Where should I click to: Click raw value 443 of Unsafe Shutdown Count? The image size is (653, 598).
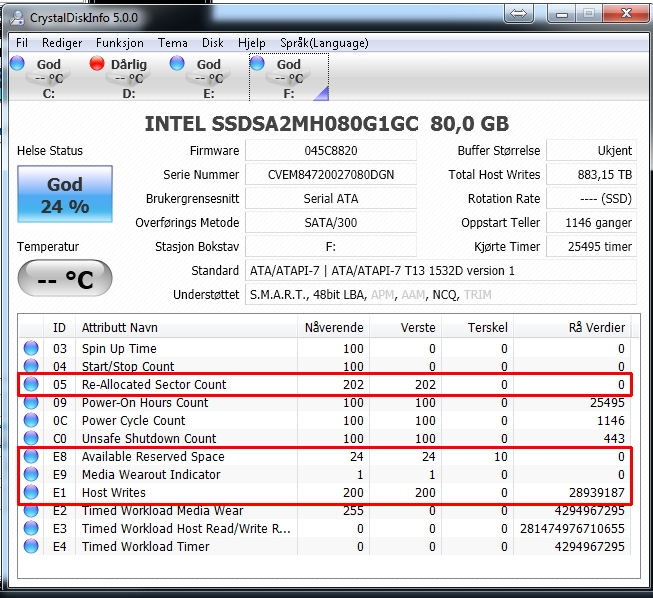click(614, 438)
